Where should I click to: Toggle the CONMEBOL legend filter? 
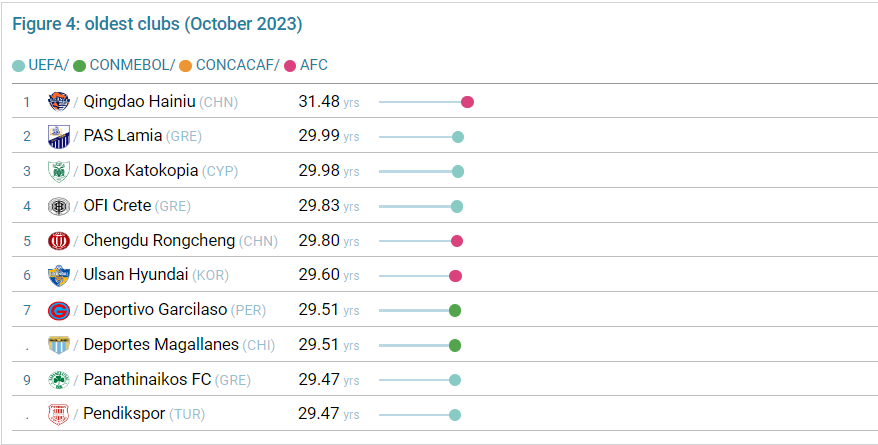point(124,65)
